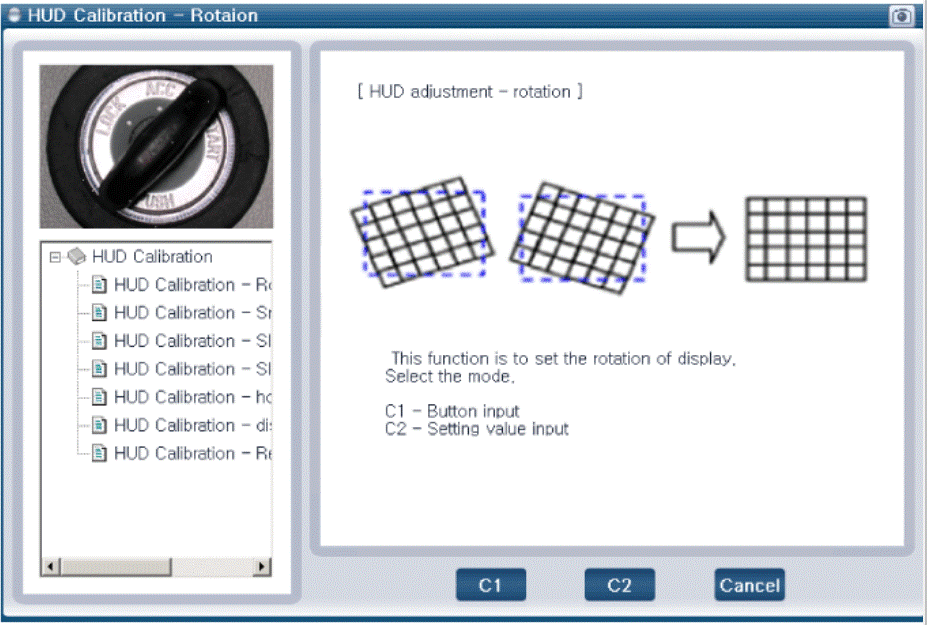Click the straightened grid after the diagram arrow
This screenshot has height=625, width=927.
[806, 239]
